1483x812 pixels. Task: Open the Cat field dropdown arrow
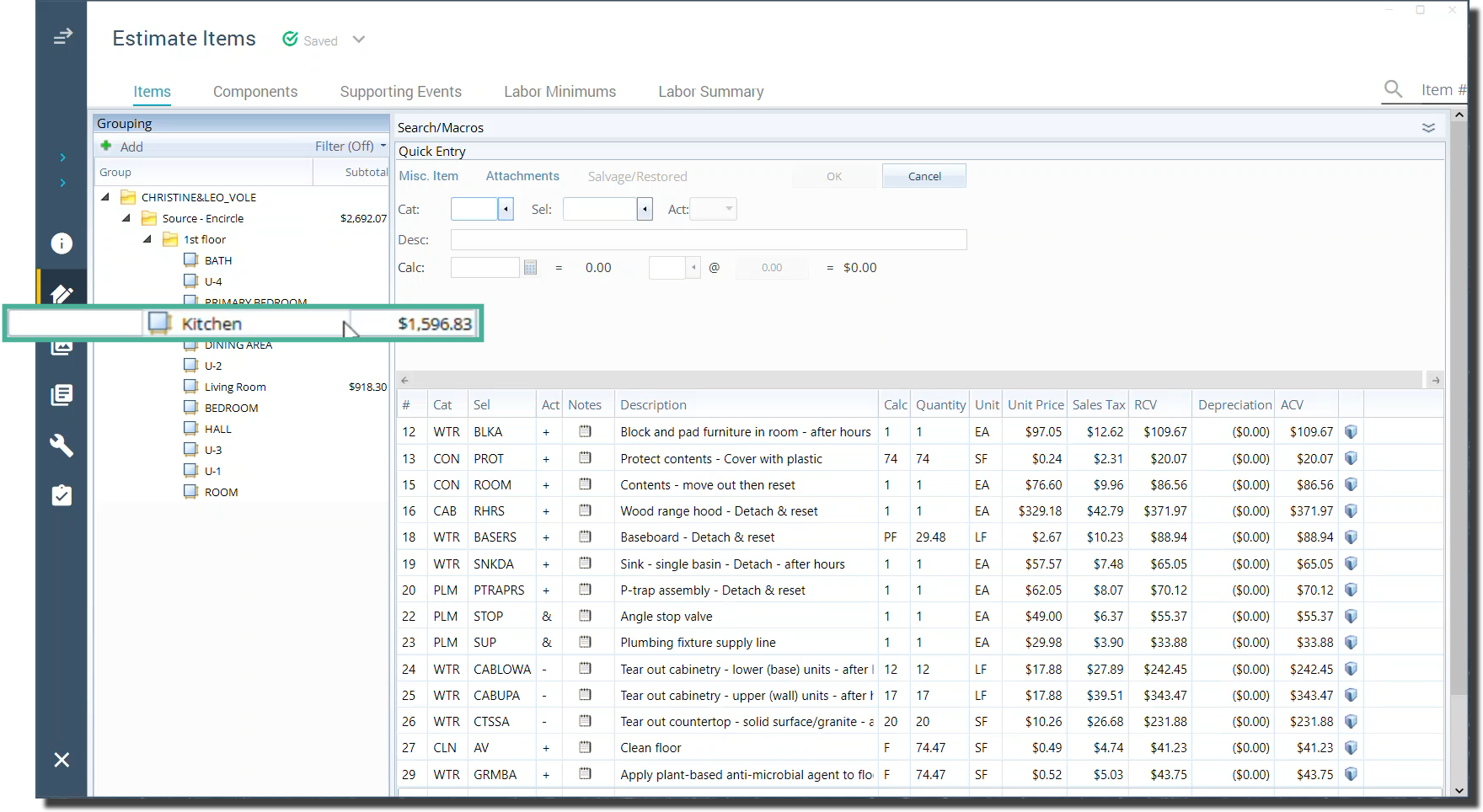[506, 209]
